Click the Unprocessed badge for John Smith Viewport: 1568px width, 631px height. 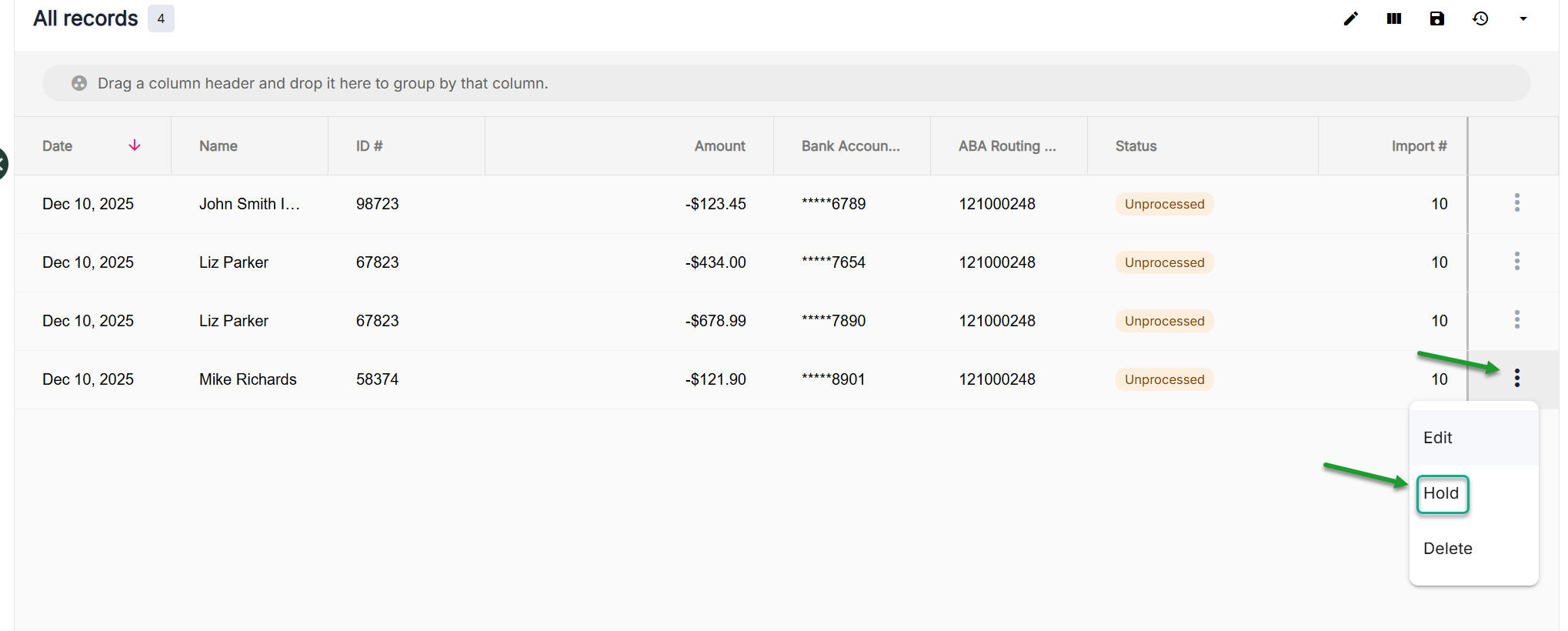(1164, 204)
